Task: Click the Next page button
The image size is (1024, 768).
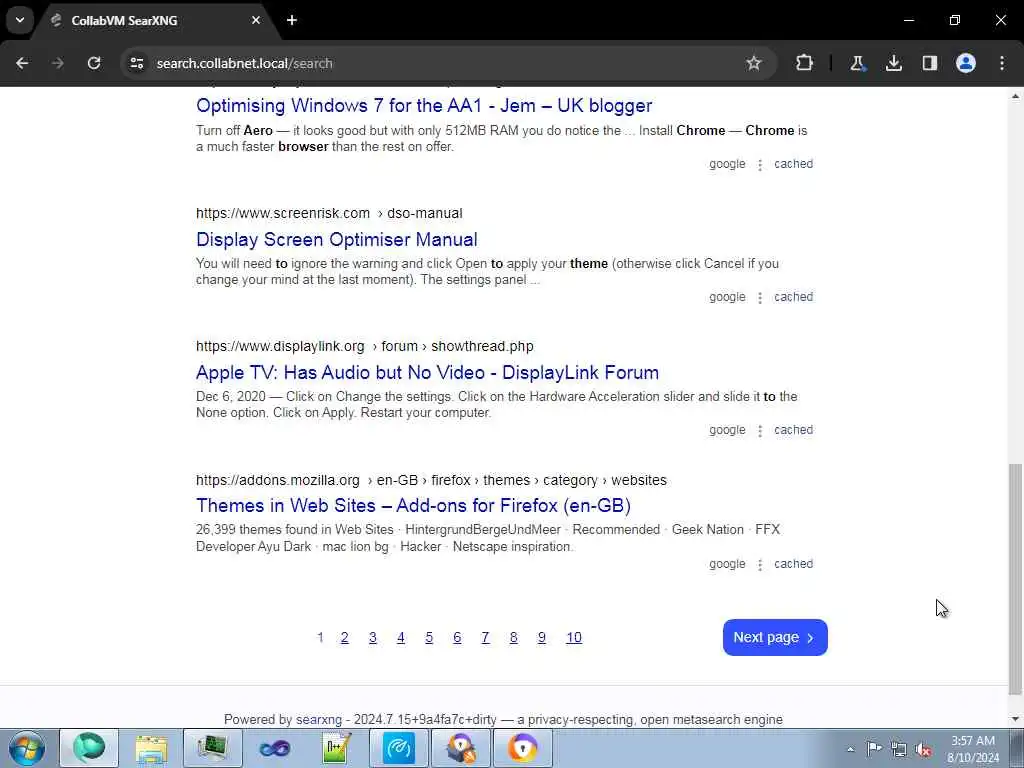Action: pyautogui.click(x=775, y=637)
